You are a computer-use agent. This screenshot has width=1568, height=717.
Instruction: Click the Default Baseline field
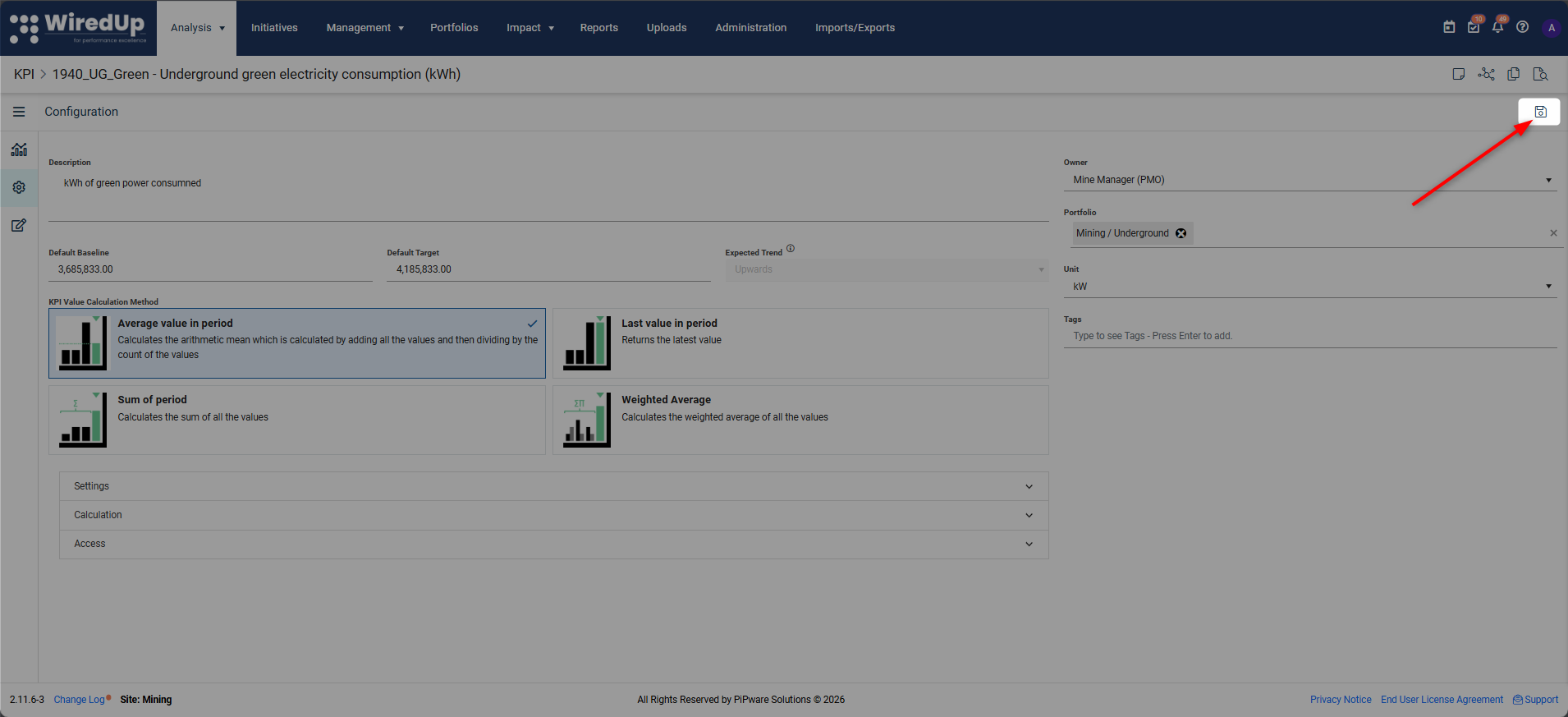click(x=210, y=269)
